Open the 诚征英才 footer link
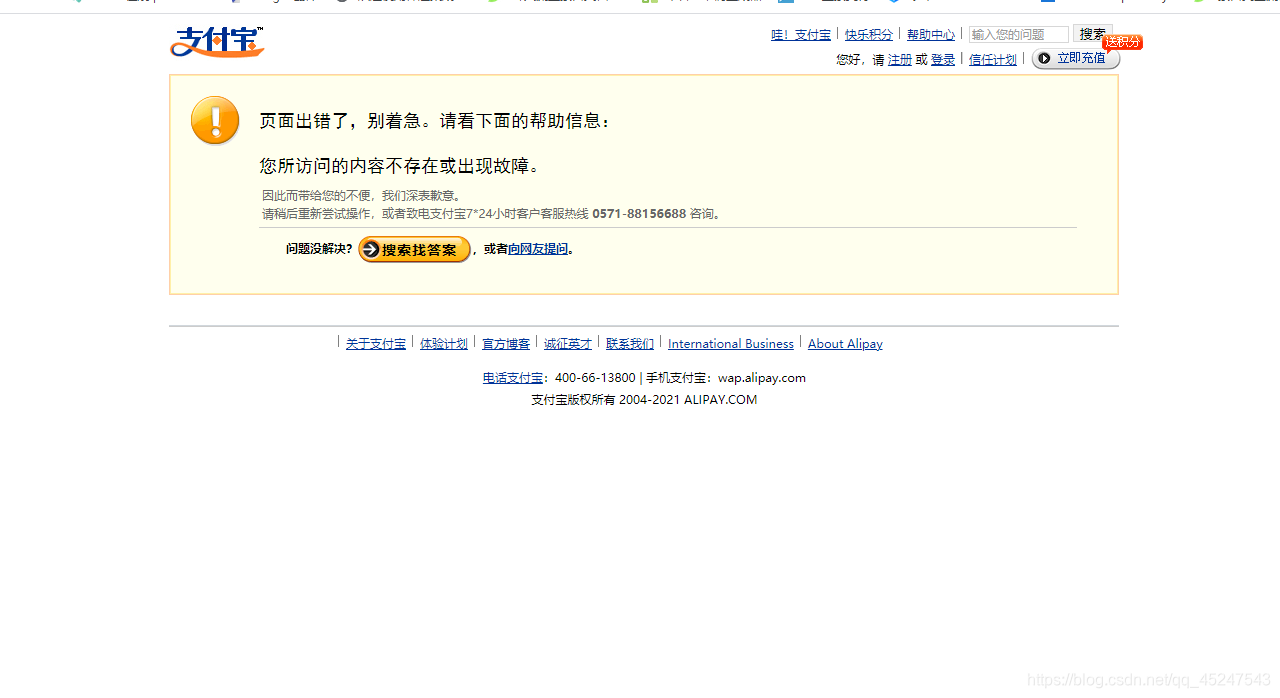 (x=568, y=344)
